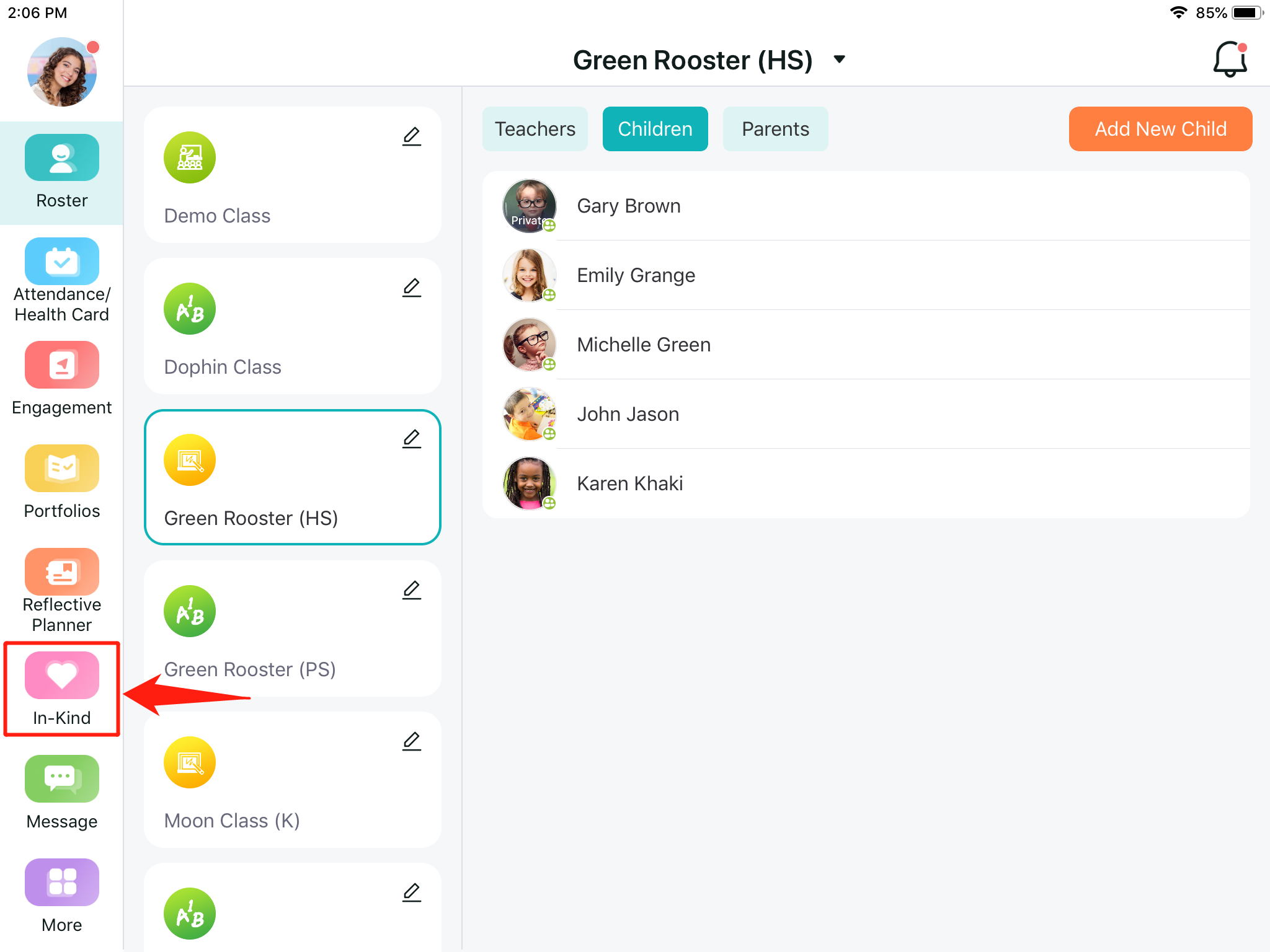Tap the user profile photo in the sidebar
The height and width of the screenshot is (952, 1270).
click(x=62, y=72)
